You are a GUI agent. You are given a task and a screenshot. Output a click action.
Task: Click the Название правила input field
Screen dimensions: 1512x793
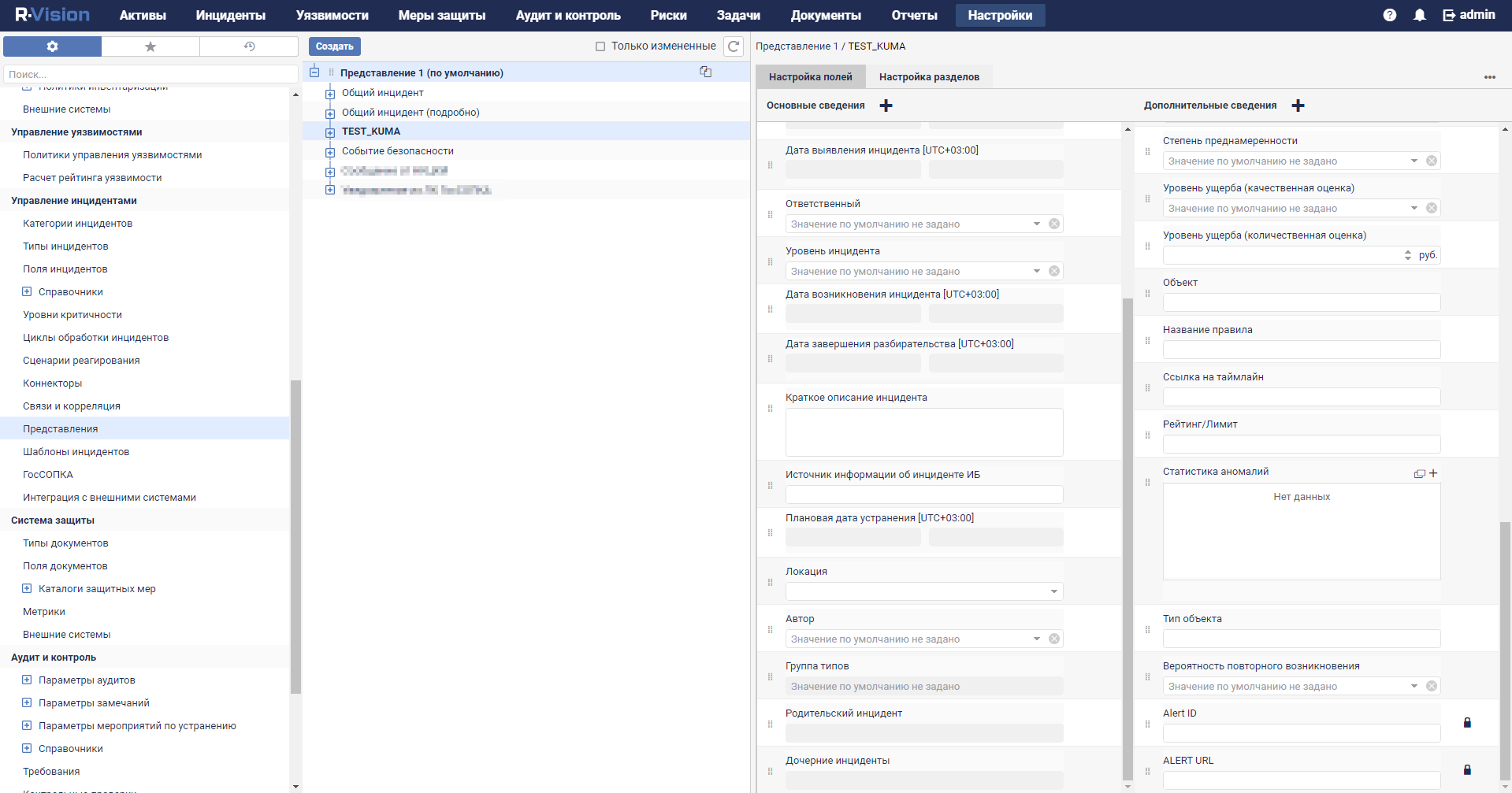(1301, 350)
